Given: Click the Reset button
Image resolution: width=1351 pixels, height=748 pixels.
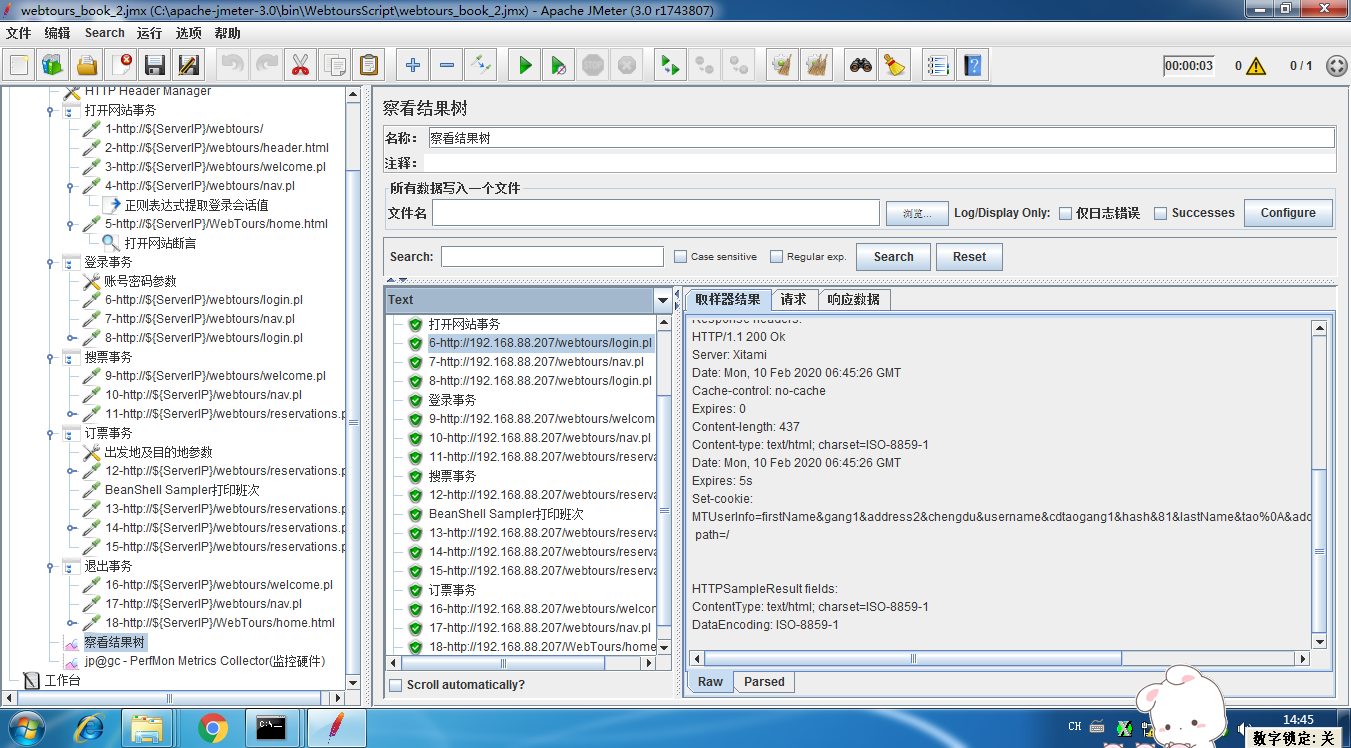Looking at the screenshot, I should point(969,257).
